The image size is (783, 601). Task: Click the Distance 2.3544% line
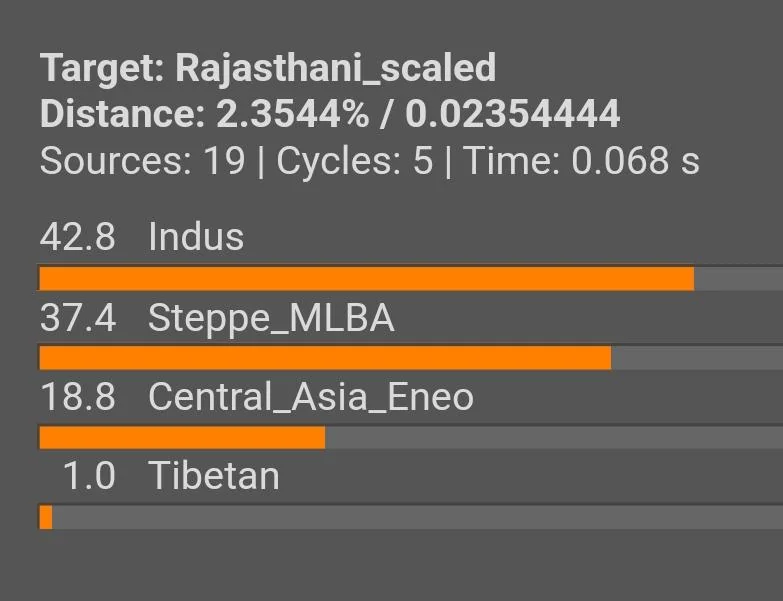pyautogui.click(x=330, y=114)
